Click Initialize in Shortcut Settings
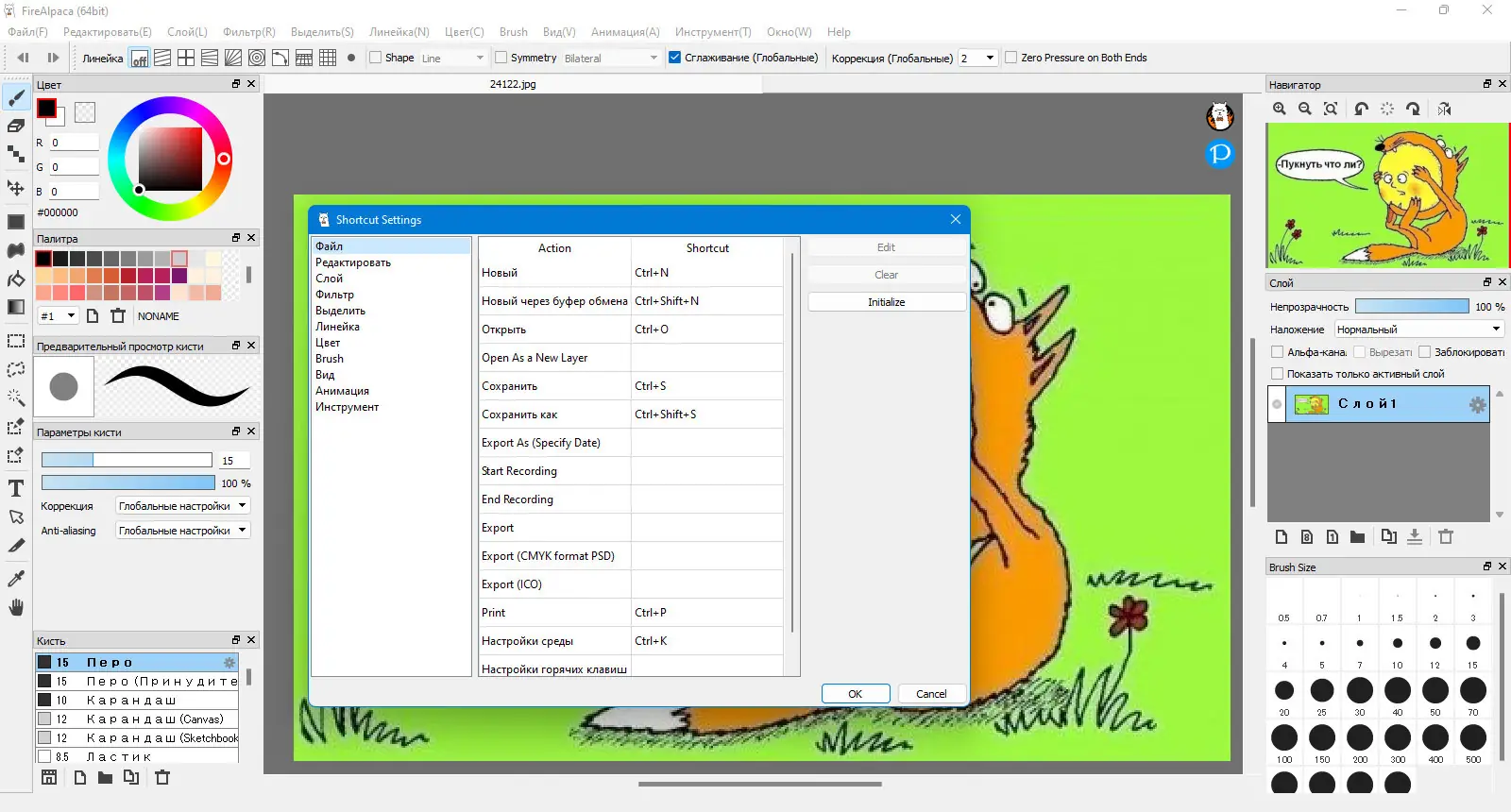 (887, 302)
